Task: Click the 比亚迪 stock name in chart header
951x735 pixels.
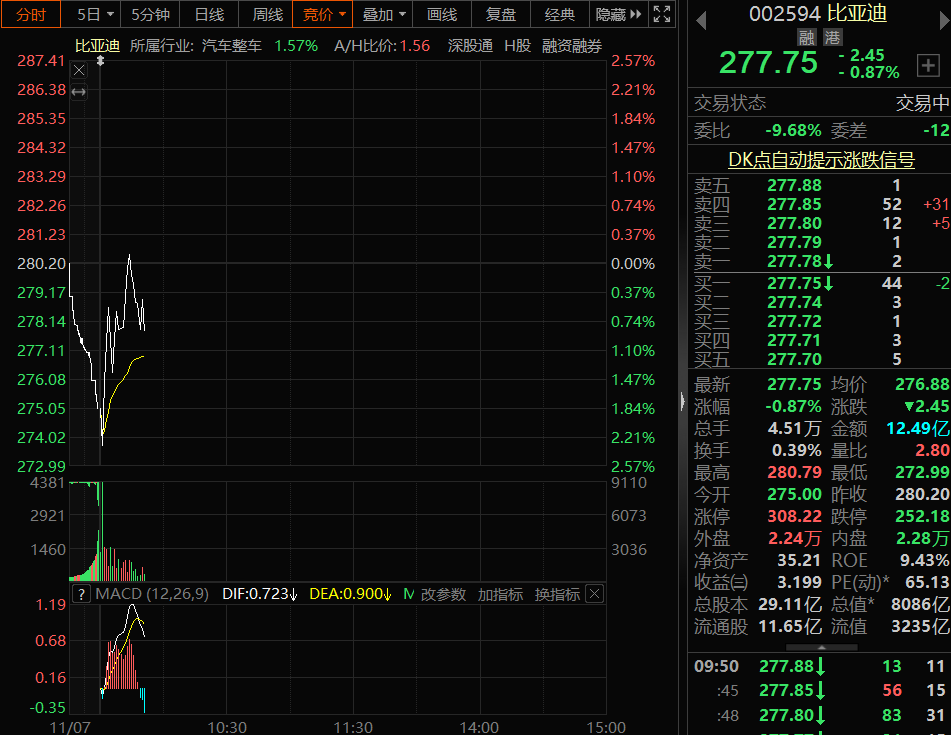Action: [97, 46]
